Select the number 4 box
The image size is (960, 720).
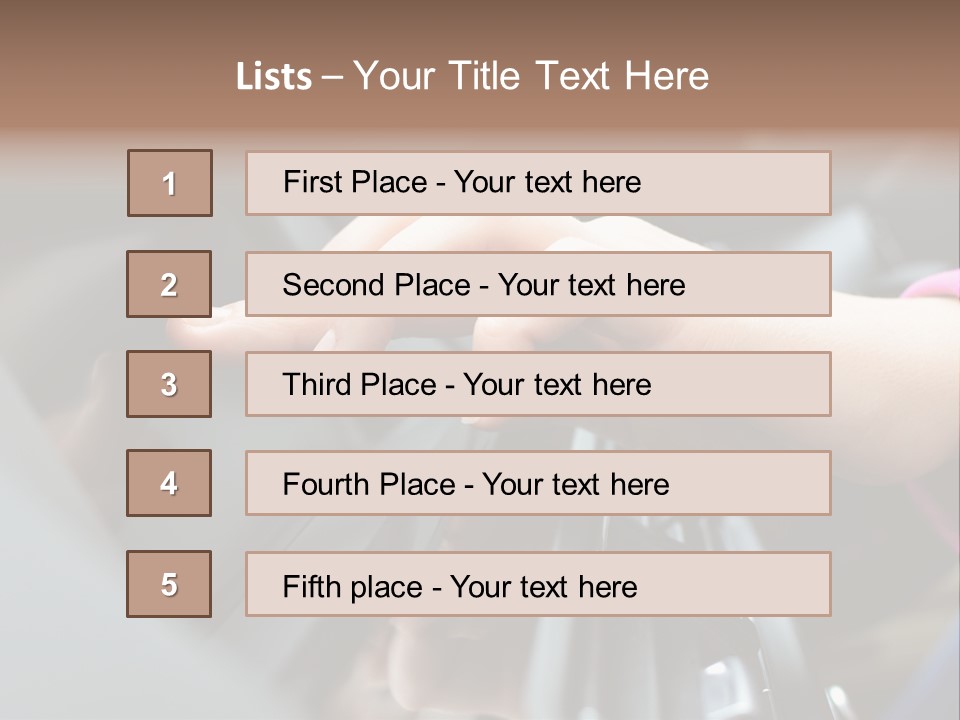[169, 483]
